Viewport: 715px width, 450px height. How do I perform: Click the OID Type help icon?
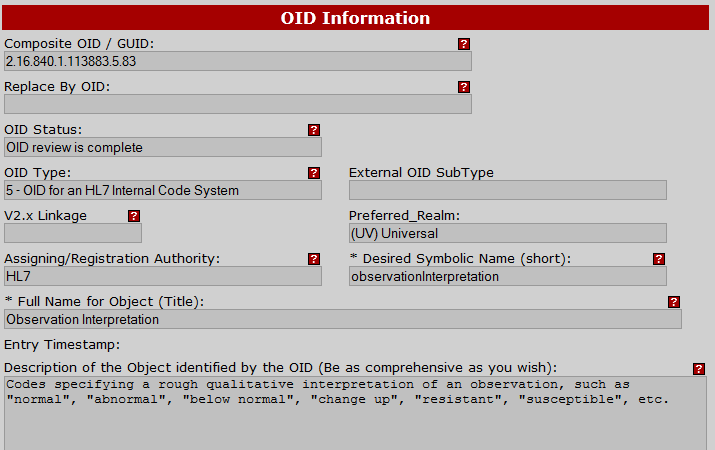pos(314,173)
